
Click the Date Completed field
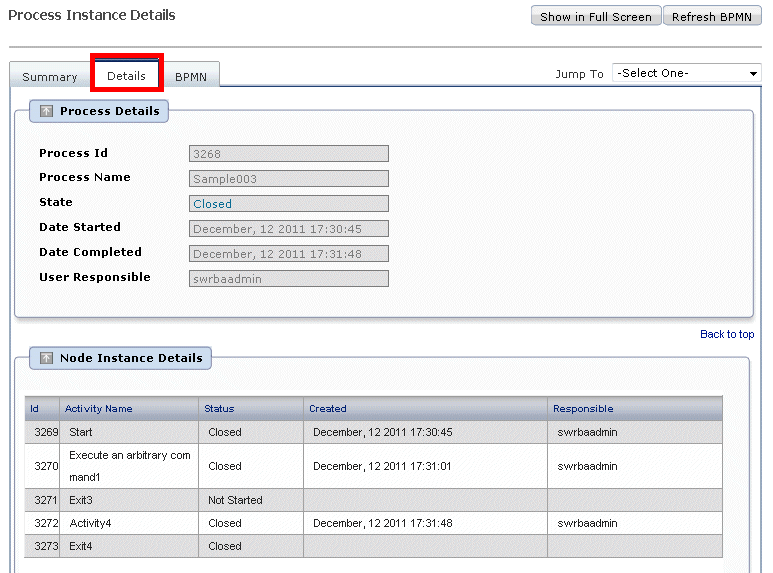pyautogui.click(x=289, y=254)
